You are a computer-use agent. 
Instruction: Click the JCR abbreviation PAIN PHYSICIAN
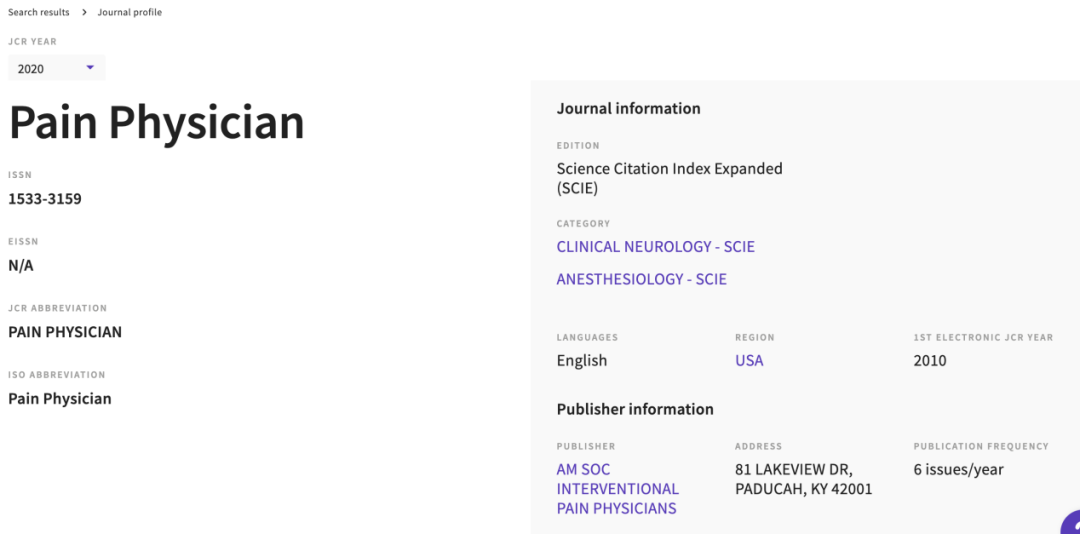(x=65, y=332)
